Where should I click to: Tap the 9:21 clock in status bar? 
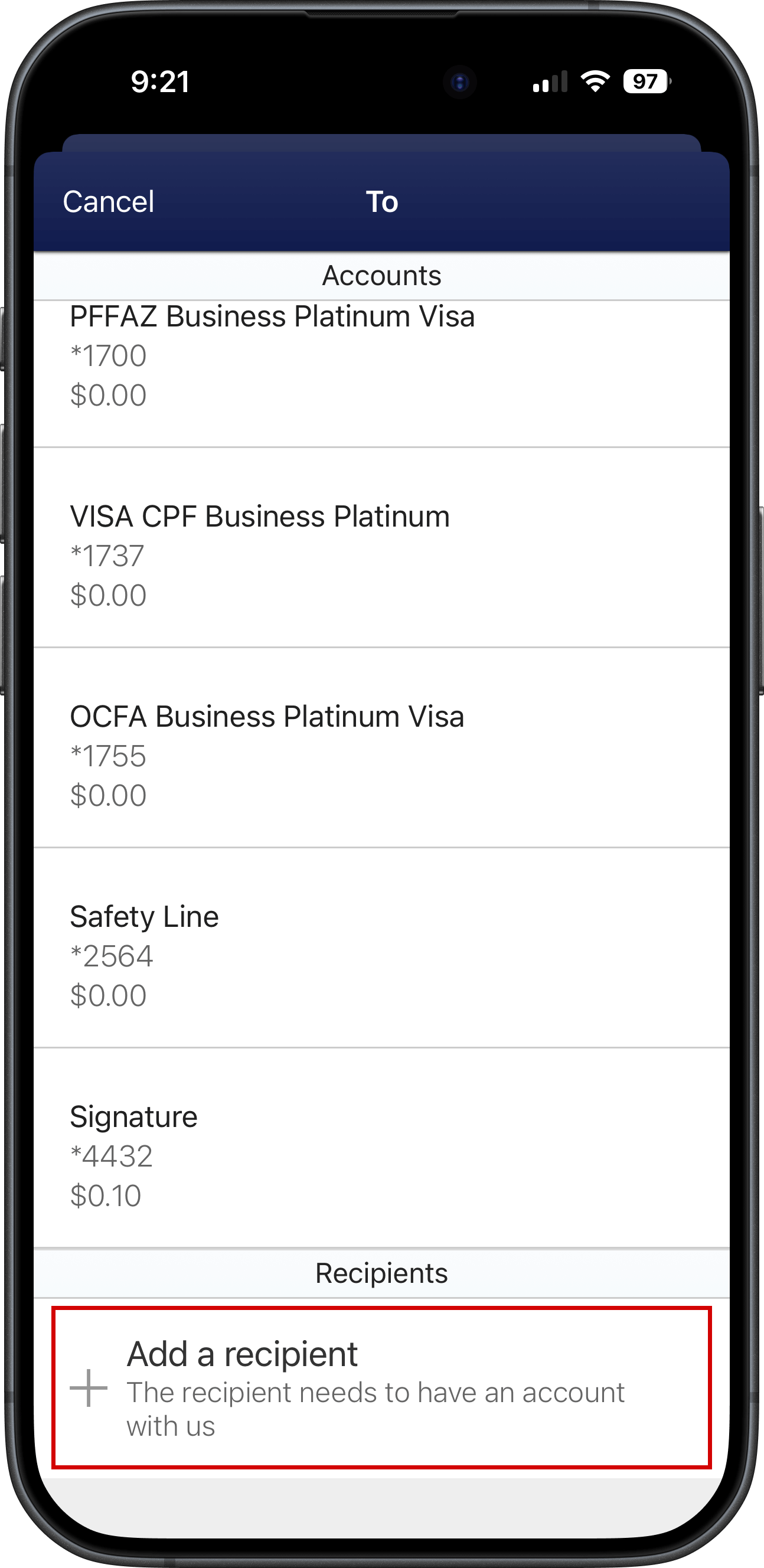(160, 81)
